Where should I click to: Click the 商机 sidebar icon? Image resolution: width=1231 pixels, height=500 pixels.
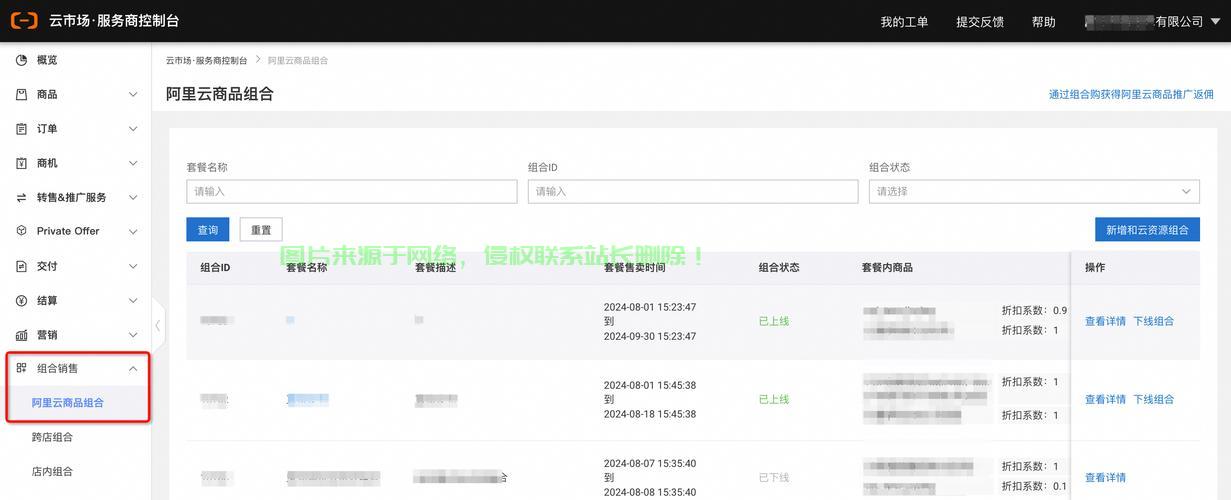pos(22,163)
